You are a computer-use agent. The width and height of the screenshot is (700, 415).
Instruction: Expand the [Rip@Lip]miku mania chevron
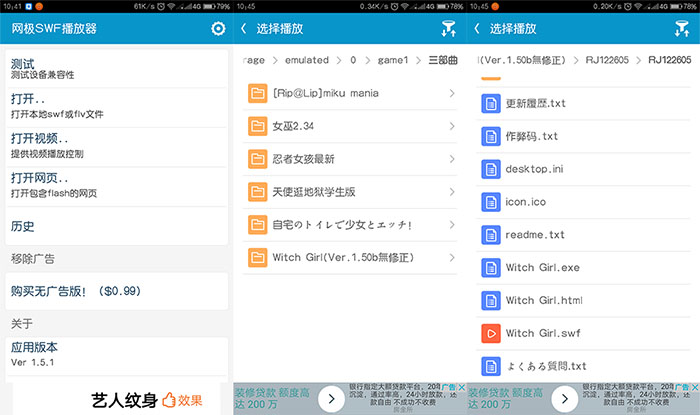coord(452,93)
